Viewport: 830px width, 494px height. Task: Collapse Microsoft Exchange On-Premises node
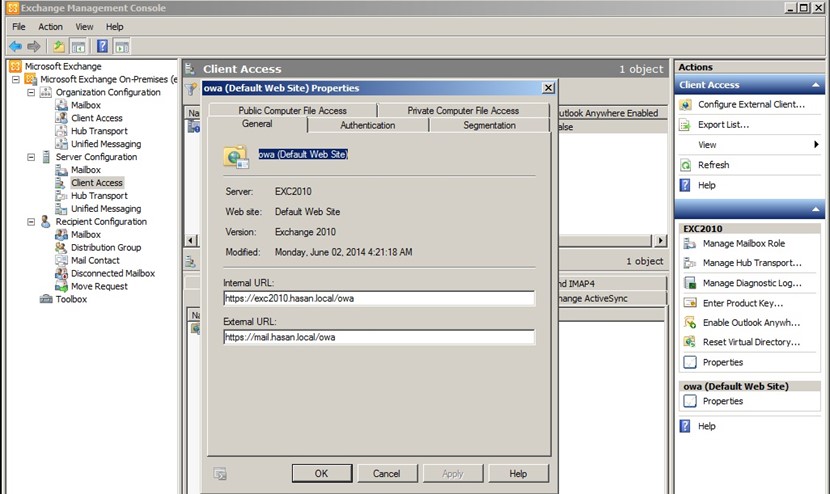point(16,79)
